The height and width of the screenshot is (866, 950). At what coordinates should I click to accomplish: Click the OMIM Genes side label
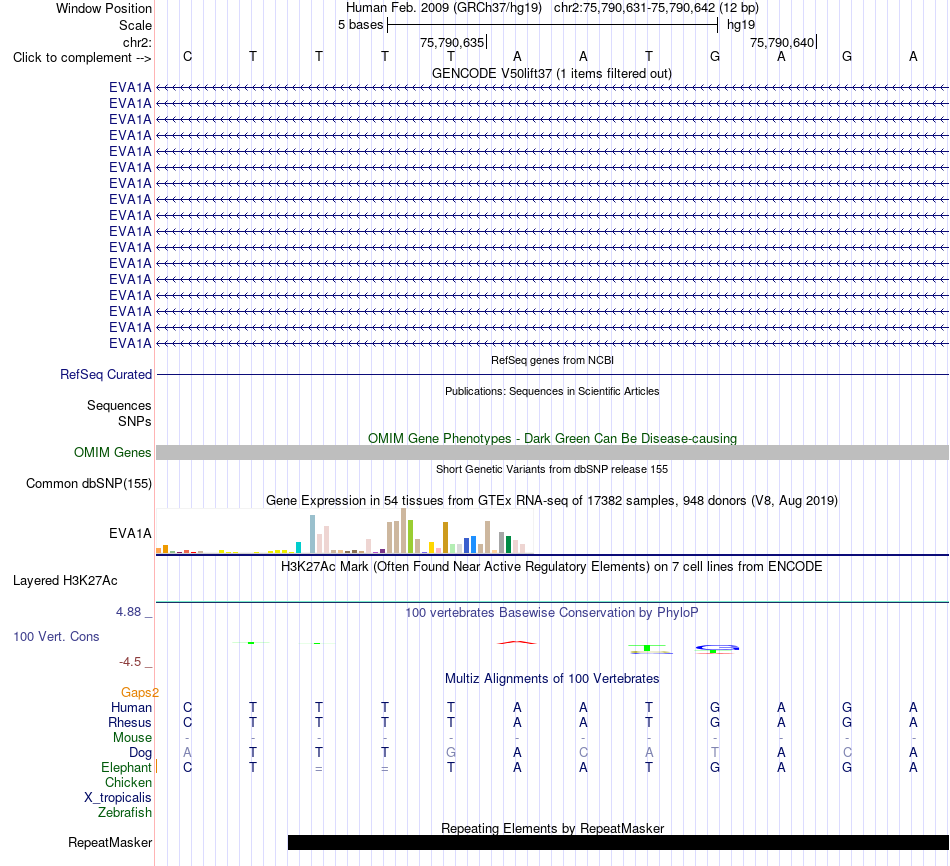click(112, 453)
